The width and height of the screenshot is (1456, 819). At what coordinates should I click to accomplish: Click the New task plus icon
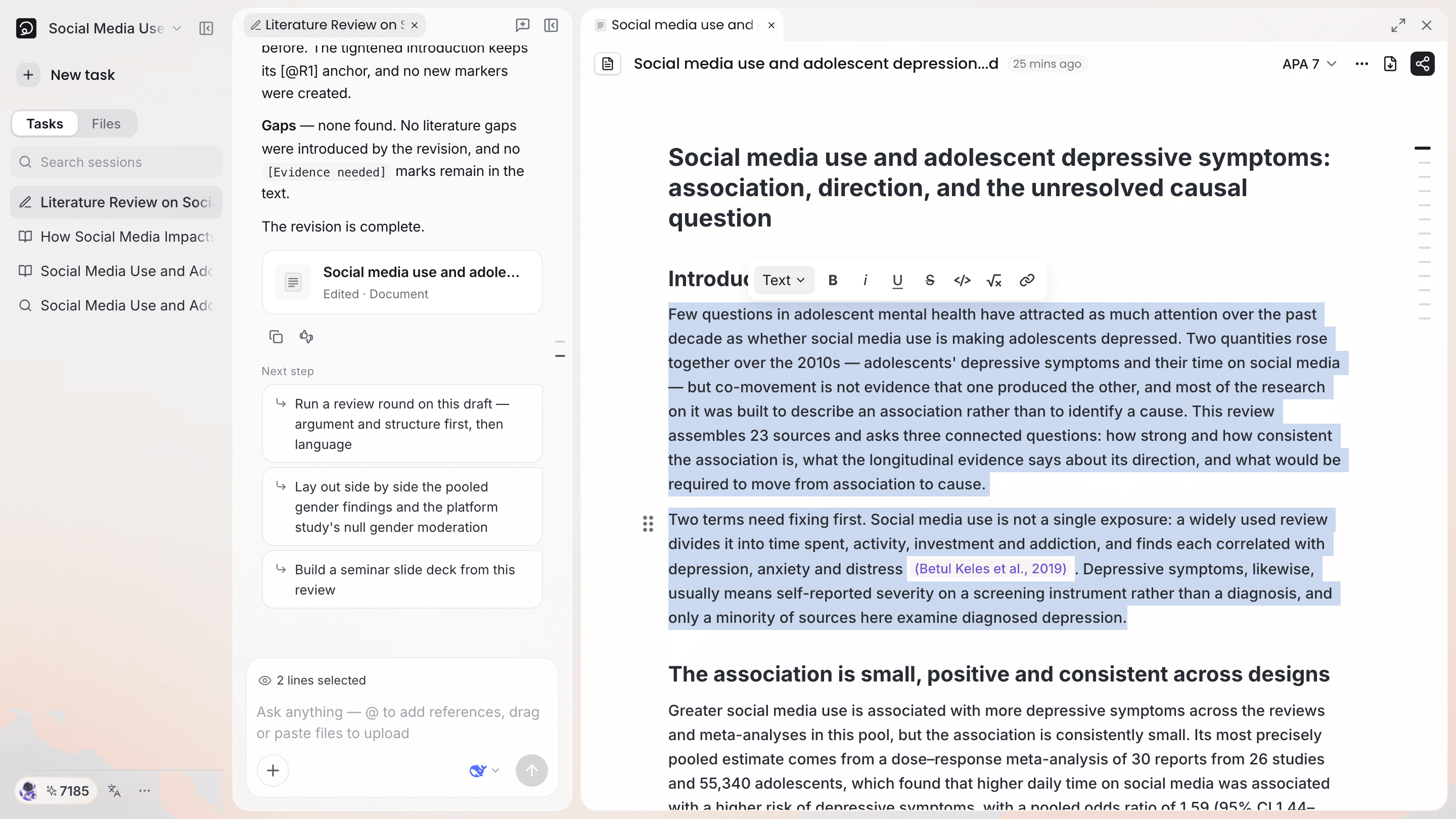[28, 75]
